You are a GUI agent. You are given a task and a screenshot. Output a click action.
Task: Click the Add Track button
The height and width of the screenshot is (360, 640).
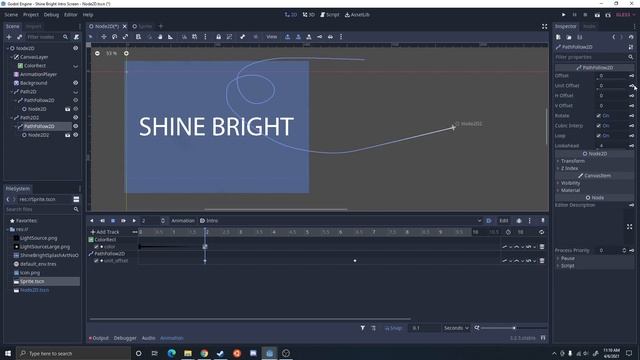[x=105, y=232]
